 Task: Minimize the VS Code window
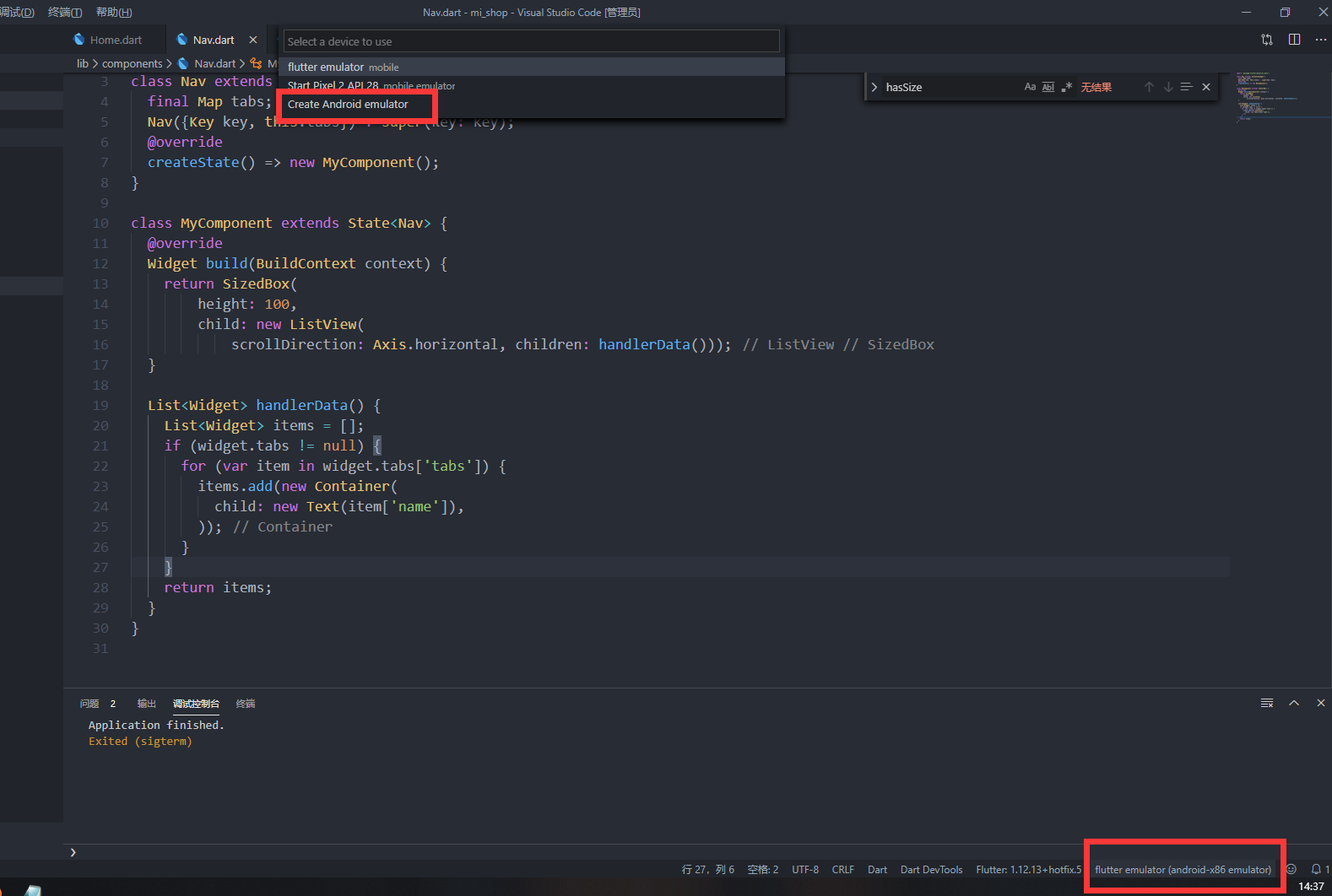[1246, 12]
